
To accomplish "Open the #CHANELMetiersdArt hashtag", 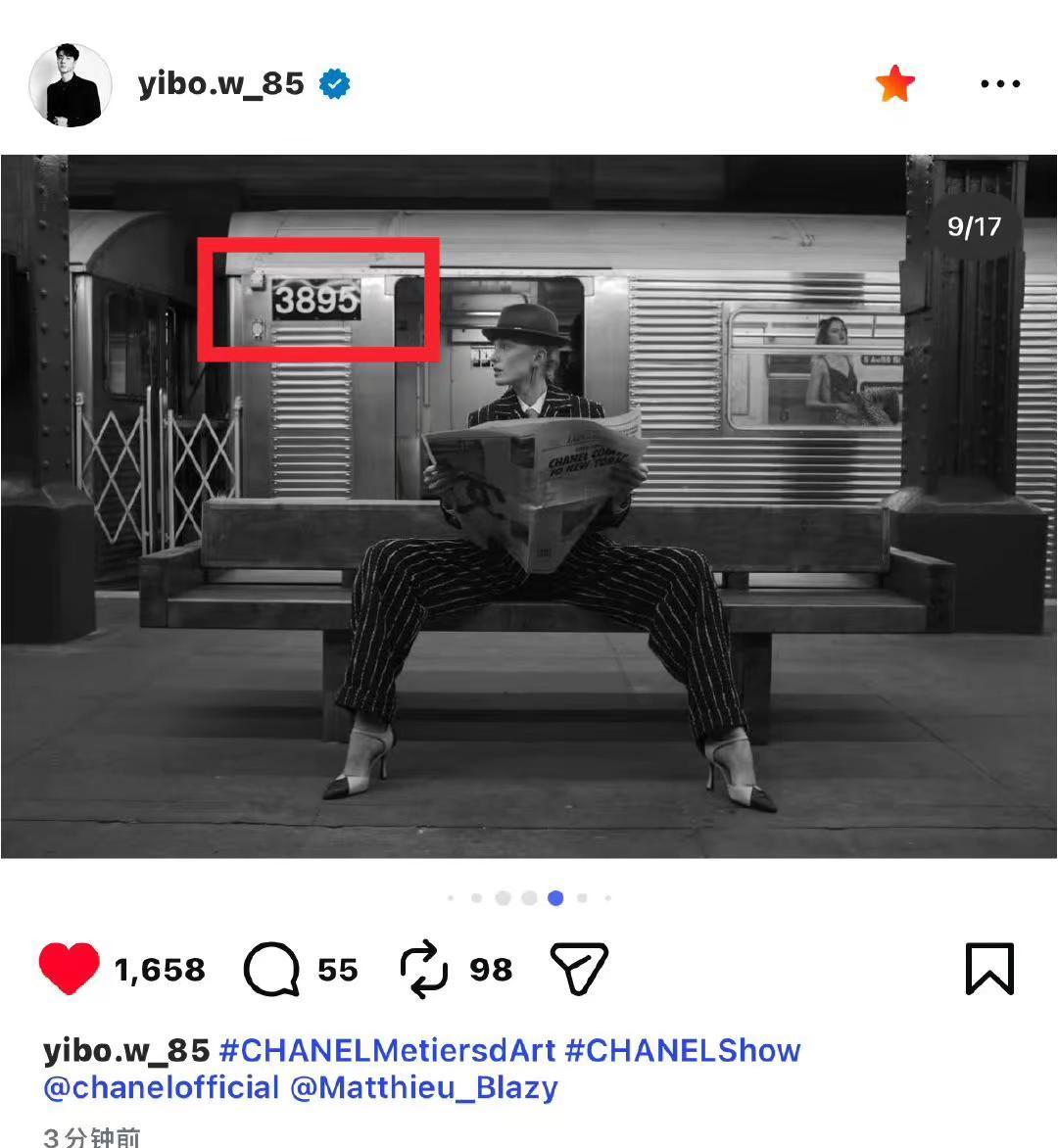I will (x=387, y=1051).
